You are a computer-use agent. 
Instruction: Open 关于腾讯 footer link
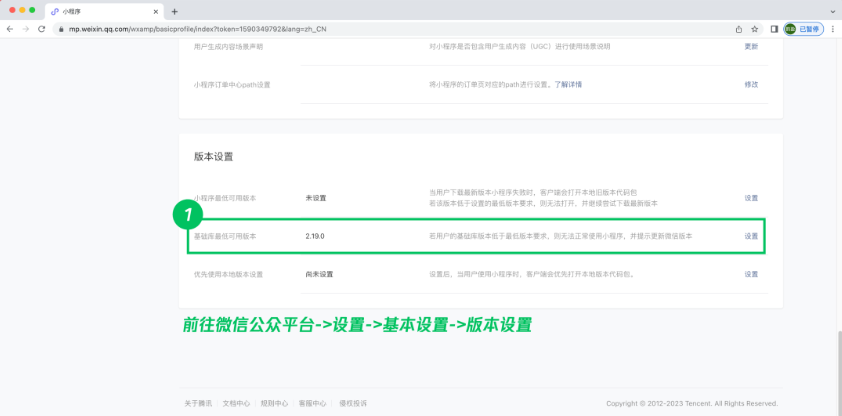pos(198,403)
